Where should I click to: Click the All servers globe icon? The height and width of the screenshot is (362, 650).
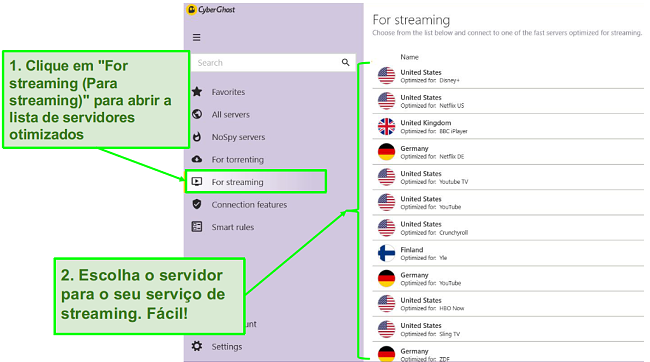point(197,114)
